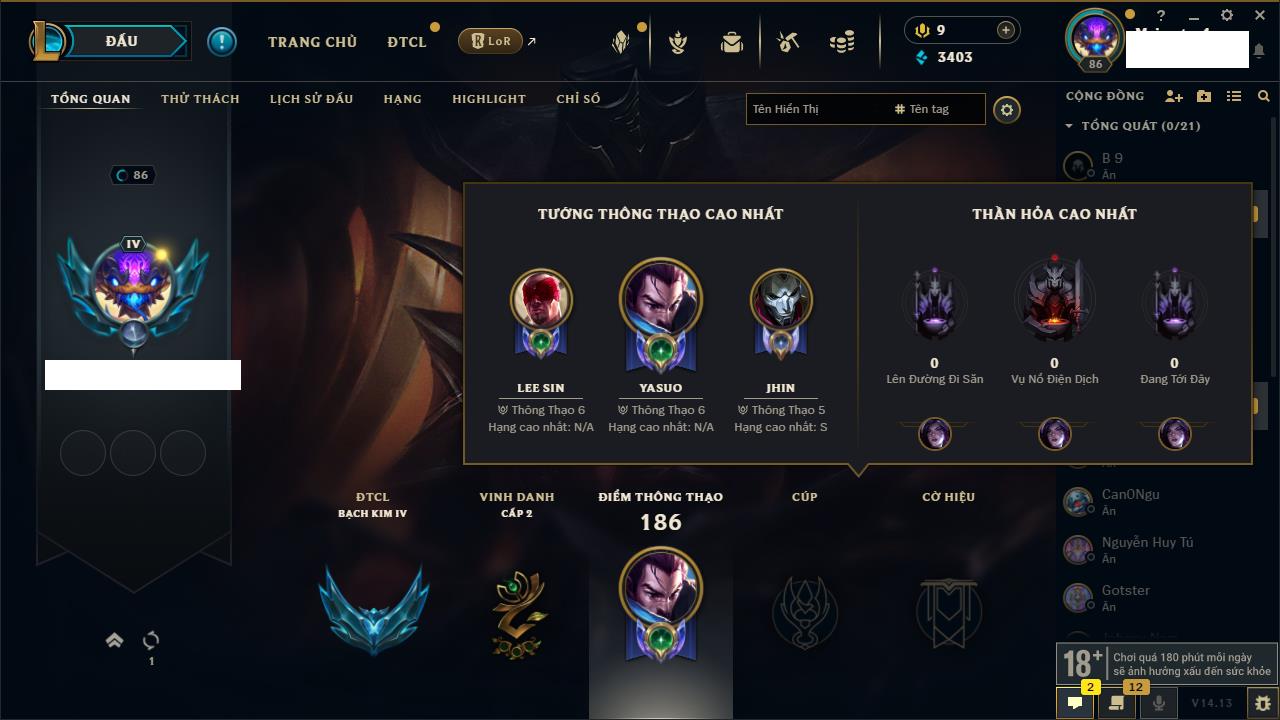Screen dimensions: 1280x720
Task: Switch to the THỬ THÁCH tab
Action: point(200,99)
